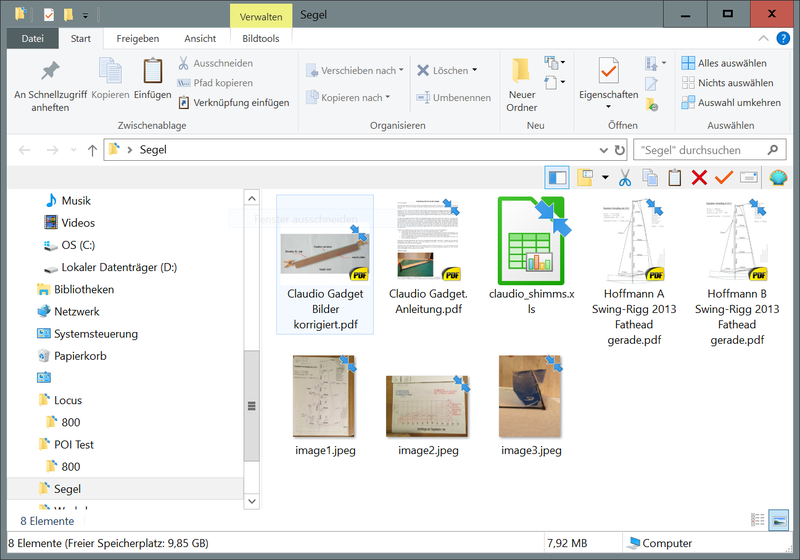Switch to large thumbnails view in bottom-right corner
This screenshot has width=800, height=560.
point(777,519)
